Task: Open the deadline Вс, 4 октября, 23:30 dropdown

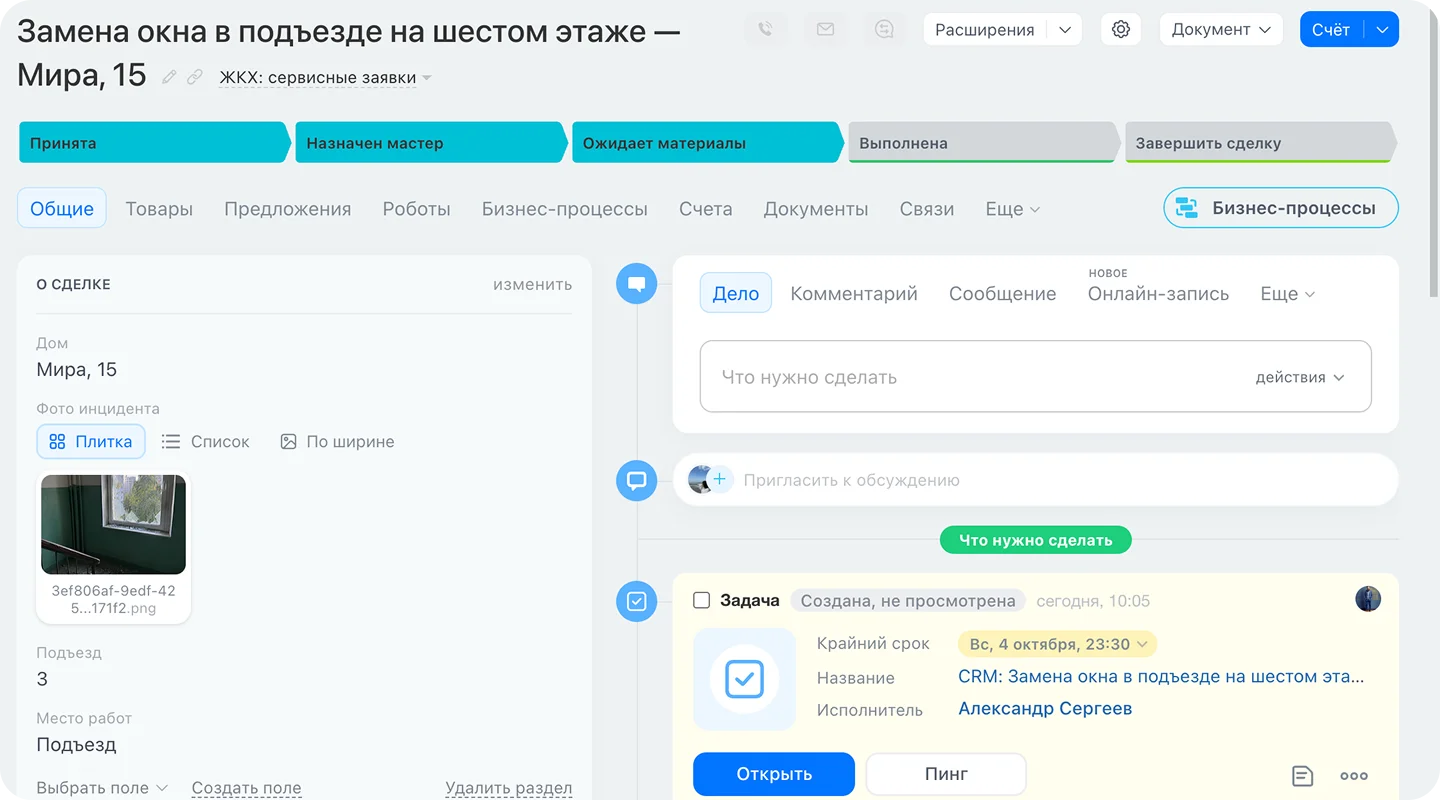Action: pyautogui.click(x=1058, y=644)
